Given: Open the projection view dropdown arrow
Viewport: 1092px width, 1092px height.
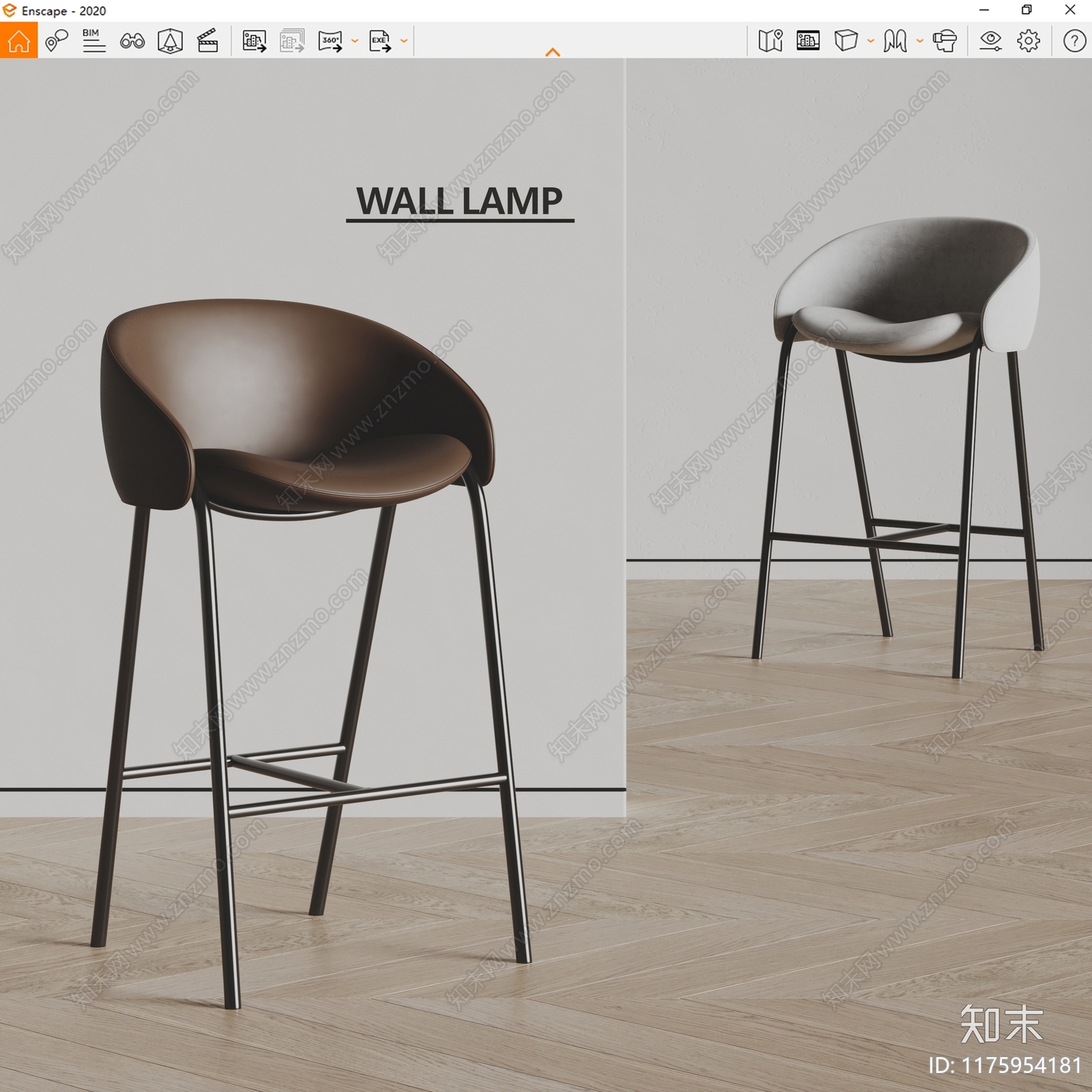Looking at the screenshot, I should pos(871,41).
